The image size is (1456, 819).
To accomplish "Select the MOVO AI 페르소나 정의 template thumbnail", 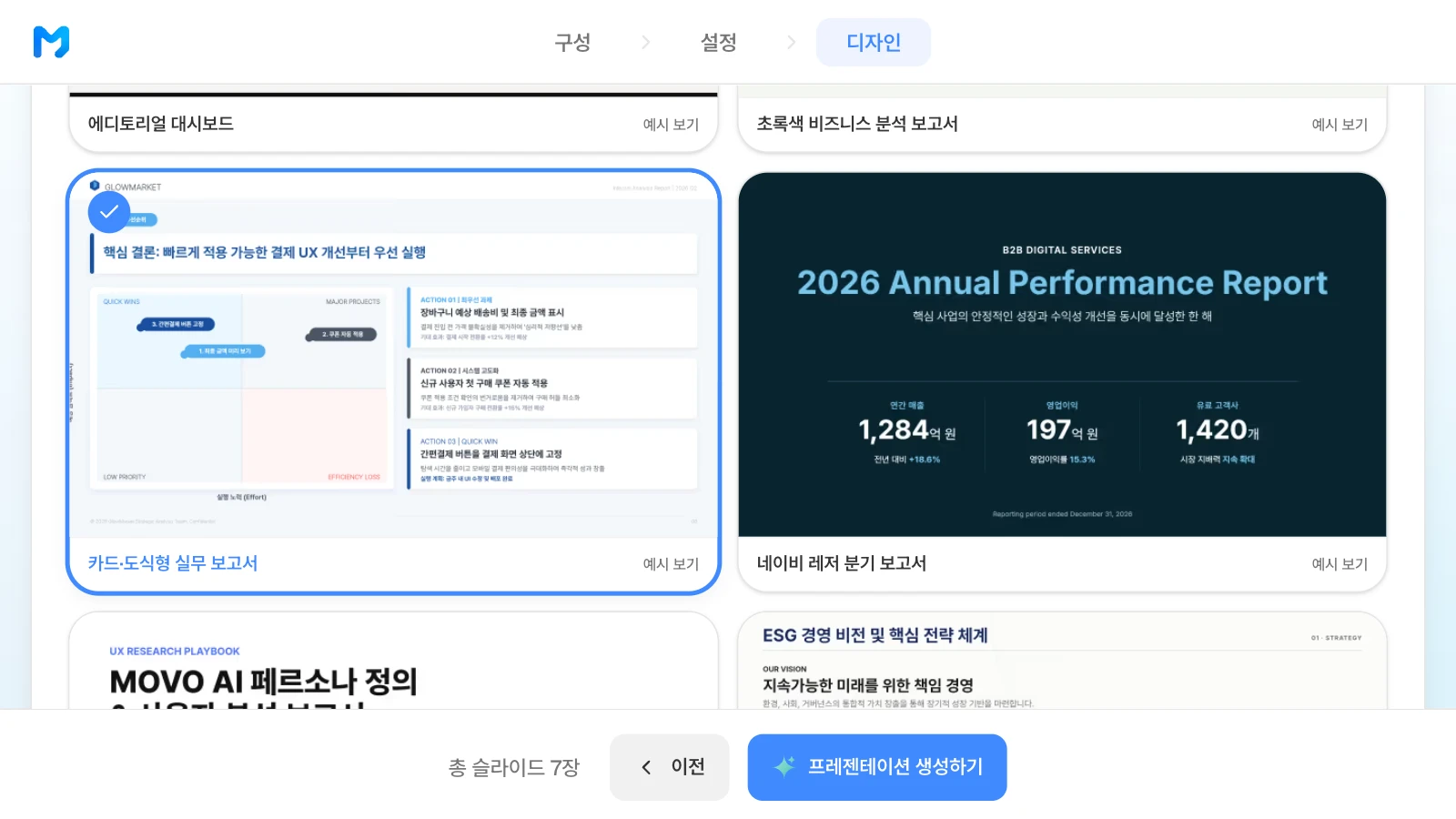I will click(x=394, y=661).
